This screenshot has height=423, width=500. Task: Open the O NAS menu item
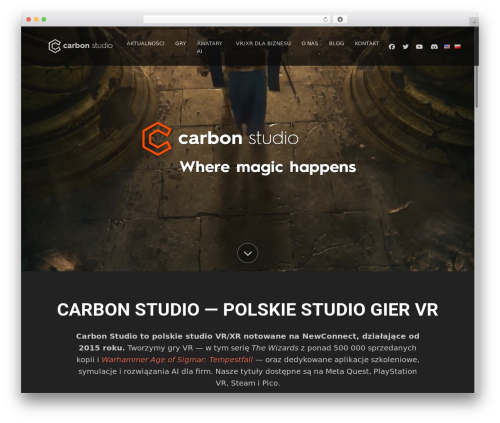click(310, 43)
